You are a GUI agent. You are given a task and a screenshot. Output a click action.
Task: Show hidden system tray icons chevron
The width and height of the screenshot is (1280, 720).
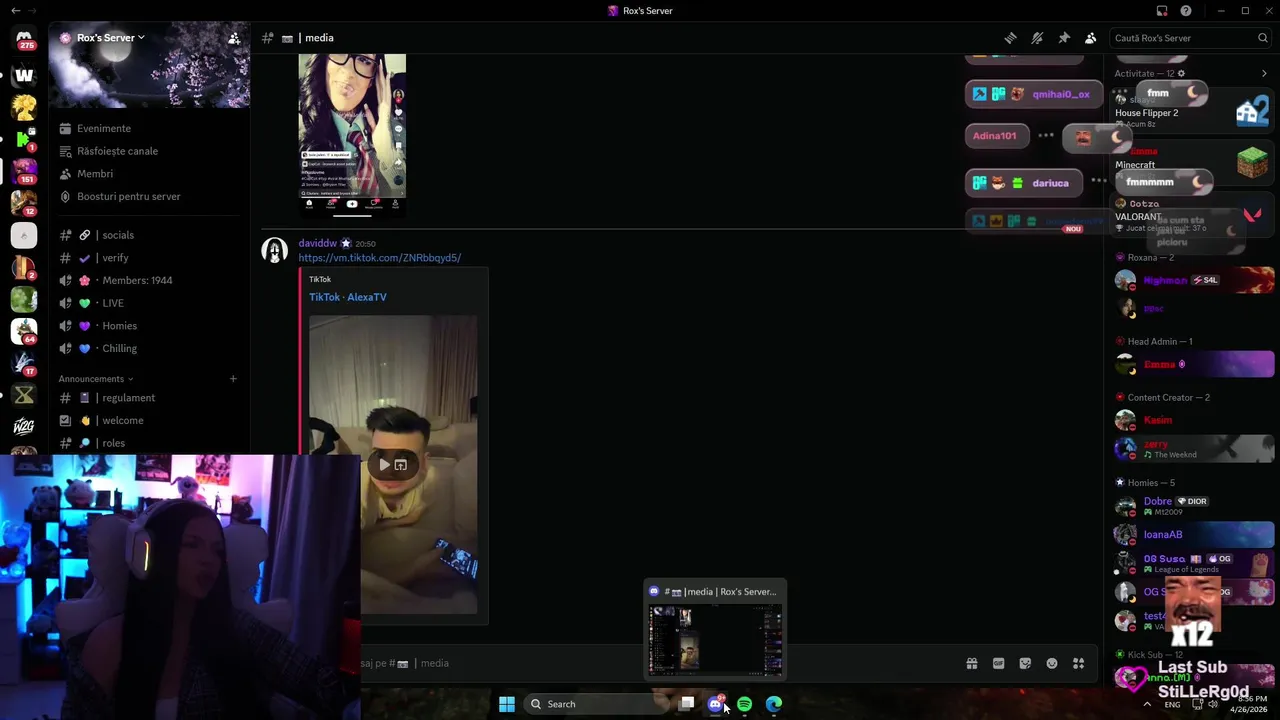[x=1147, y=704]
